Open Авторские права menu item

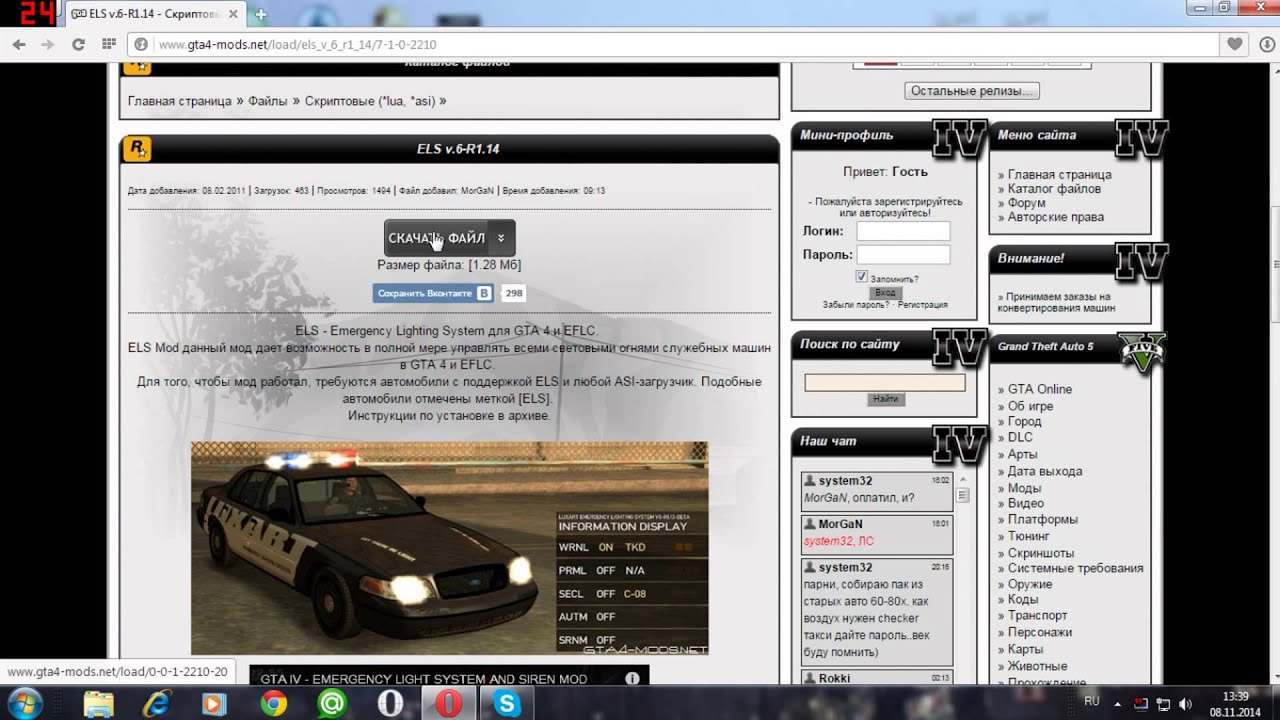point(1056,216)
